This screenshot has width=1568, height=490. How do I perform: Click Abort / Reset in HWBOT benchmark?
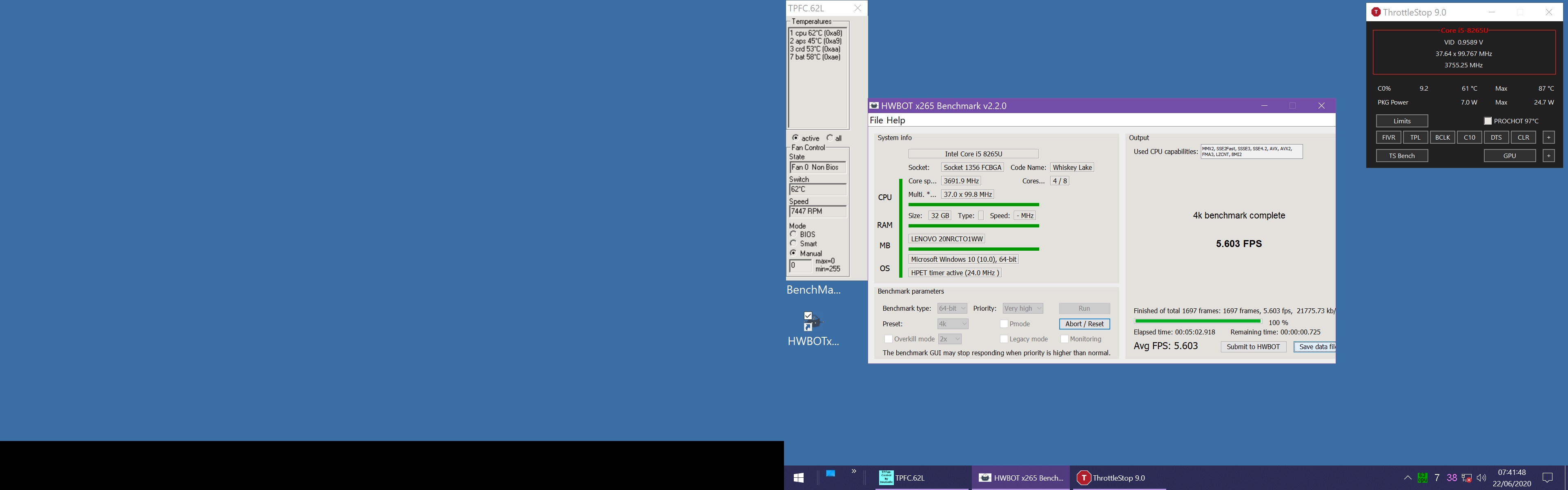tap(1084, 324)
